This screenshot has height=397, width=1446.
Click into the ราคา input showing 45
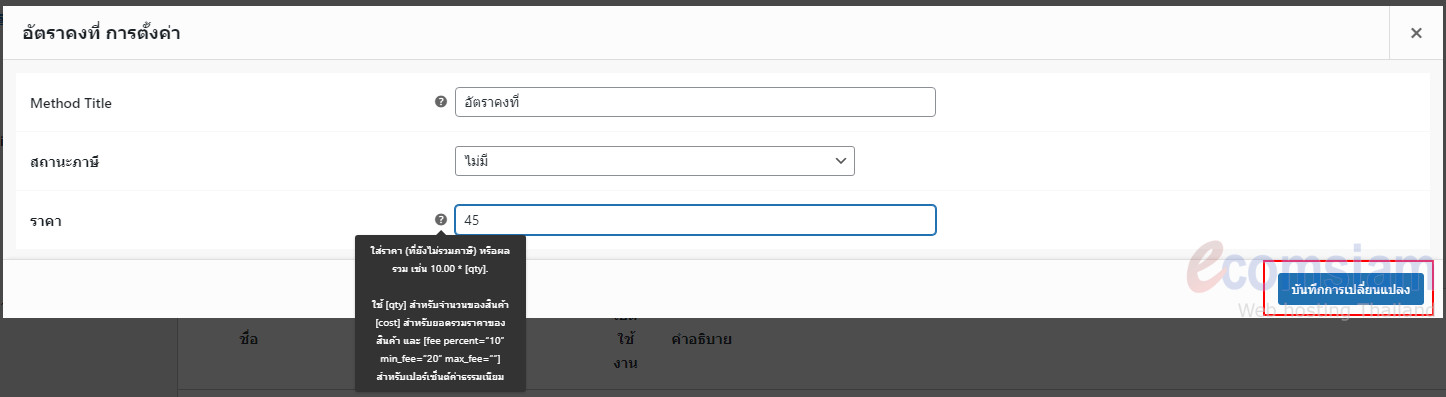click(x=695, y=220)
